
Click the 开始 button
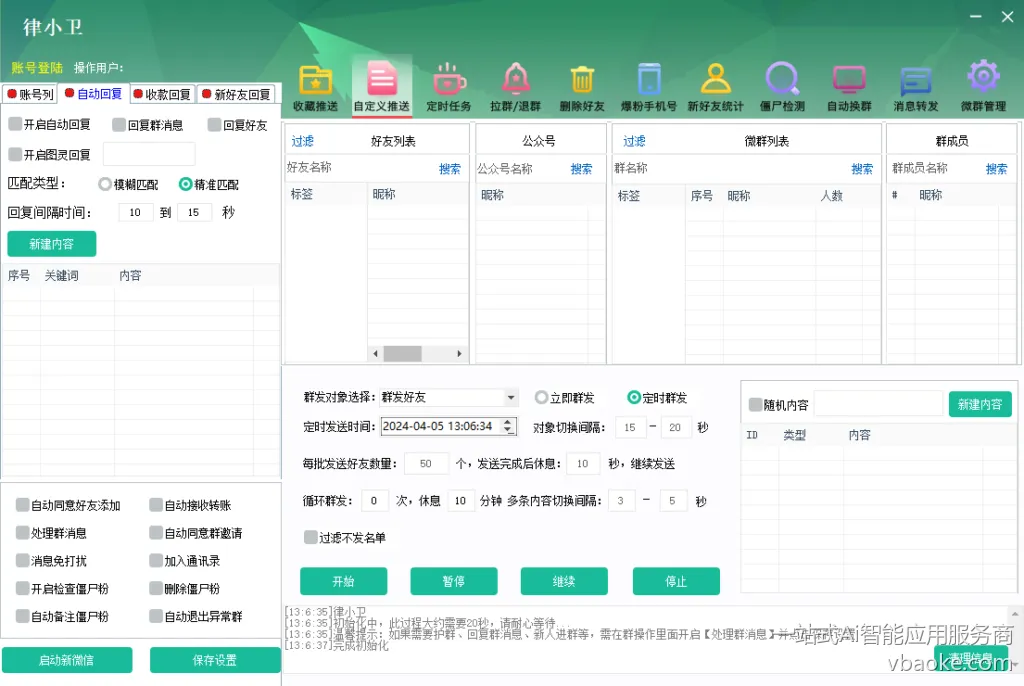[x=344, y=581]
